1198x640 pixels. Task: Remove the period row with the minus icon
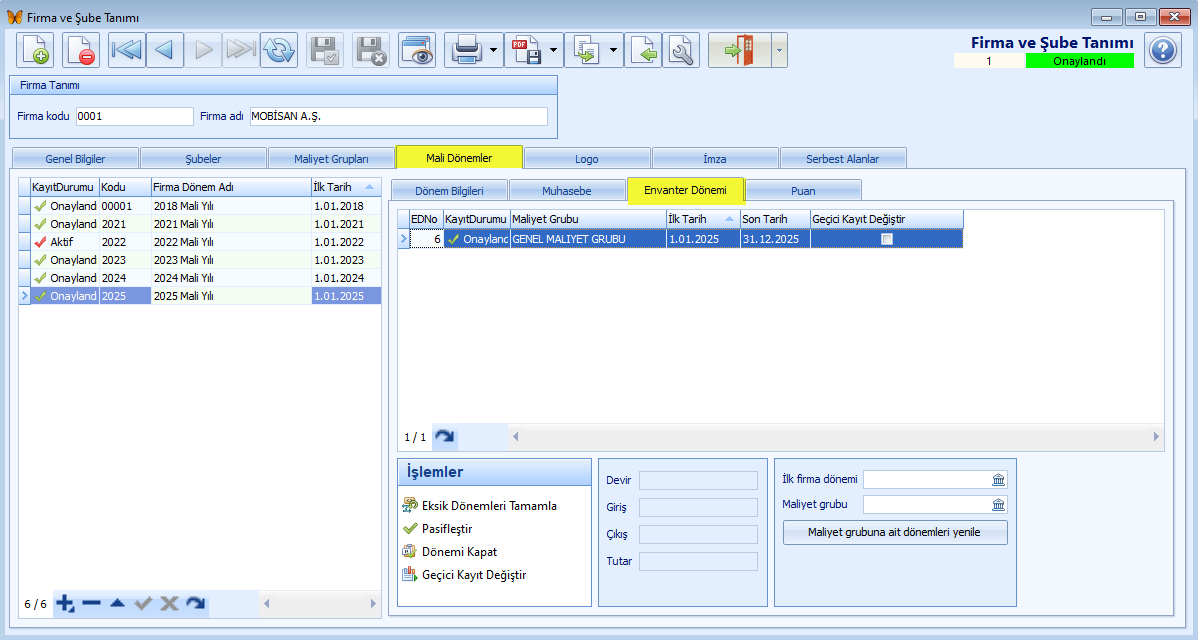(92, 603)
